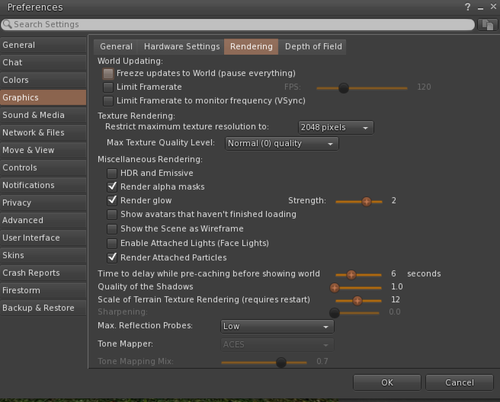Uncheck Render alpha masks

(x=112, y=187)
